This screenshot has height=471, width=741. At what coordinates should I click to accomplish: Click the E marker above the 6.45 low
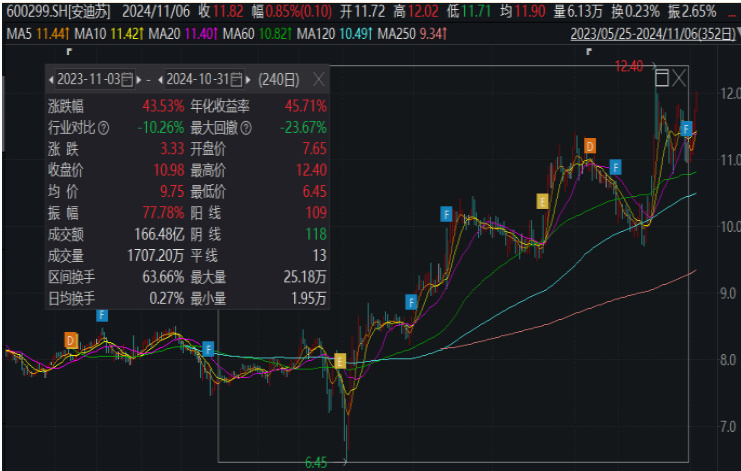click(340, 361)
